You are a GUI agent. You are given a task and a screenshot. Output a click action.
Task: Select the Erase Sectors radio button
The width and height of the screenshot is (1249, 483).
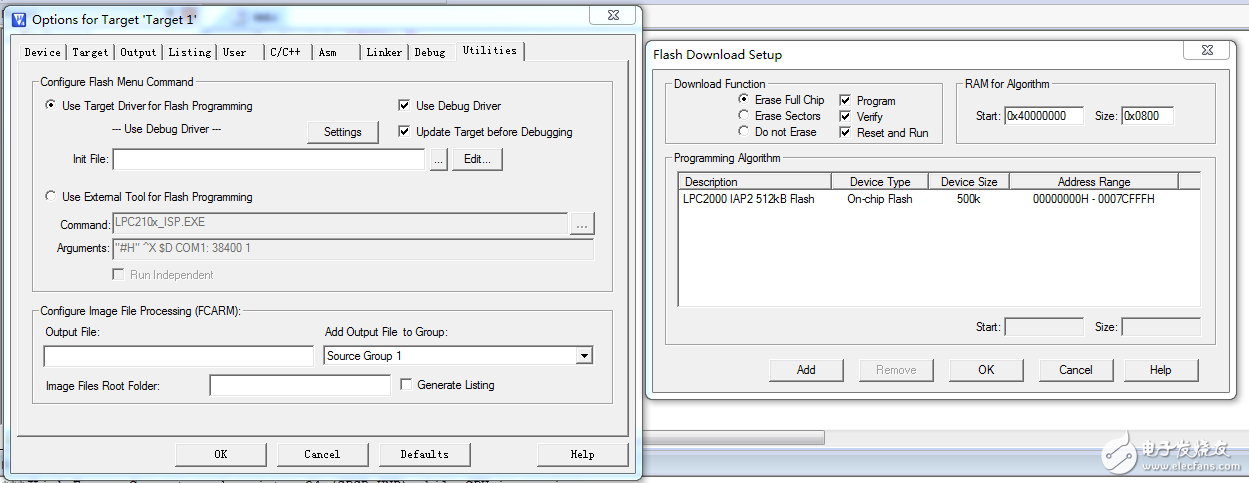tap(743, 116)
